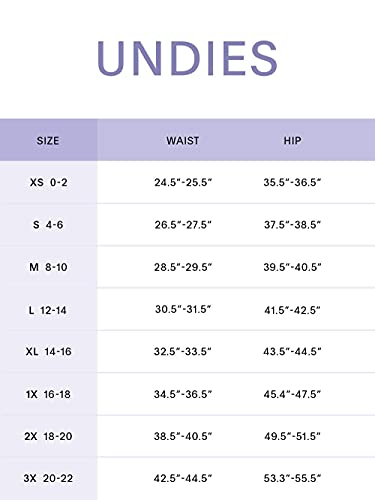Click hip value 35.5"-36.5"

(292, 182)
